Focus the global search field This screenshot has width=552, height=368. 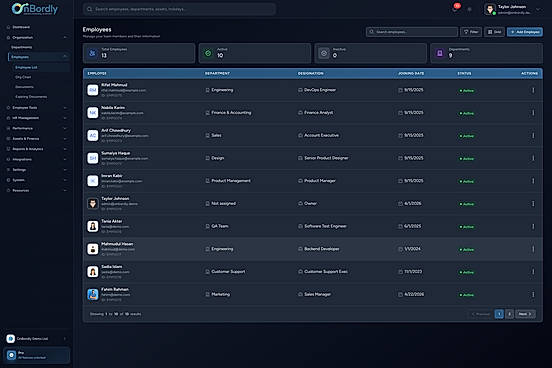click(x=179, y=9)
